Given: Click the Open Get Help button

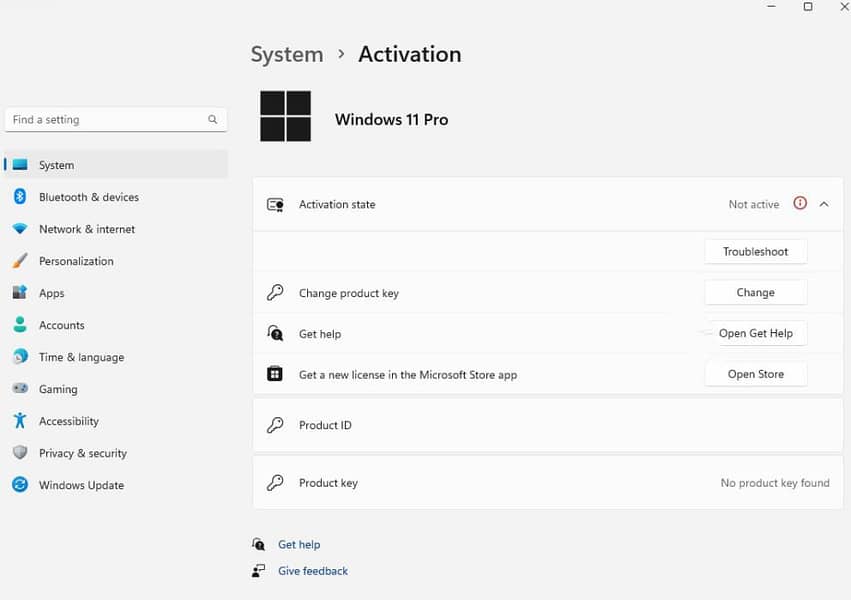Looking at the screenshot, I should 755,333.
